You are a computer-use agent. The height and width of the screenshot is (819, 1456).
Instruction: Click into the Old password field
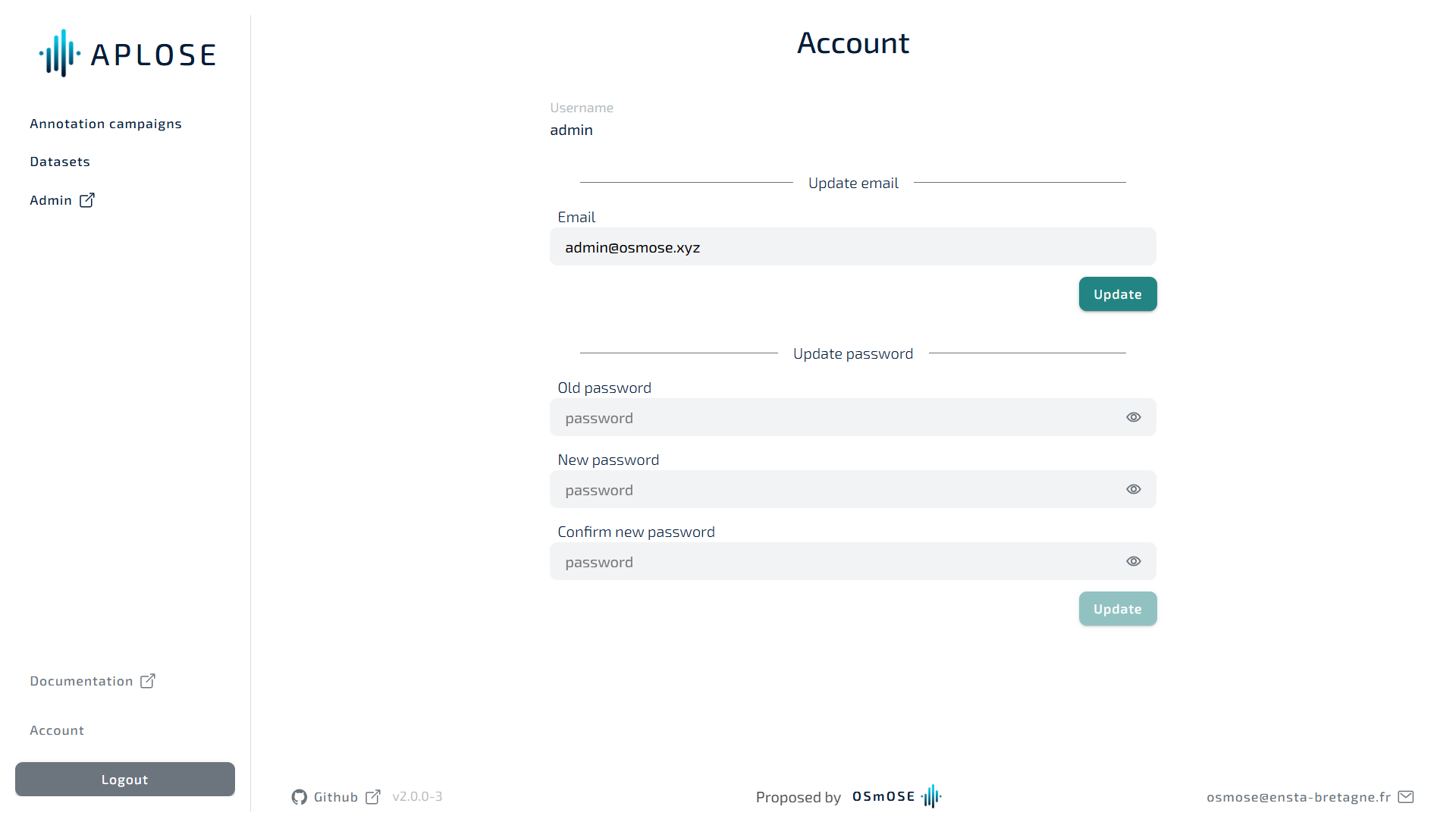(834, 418)
